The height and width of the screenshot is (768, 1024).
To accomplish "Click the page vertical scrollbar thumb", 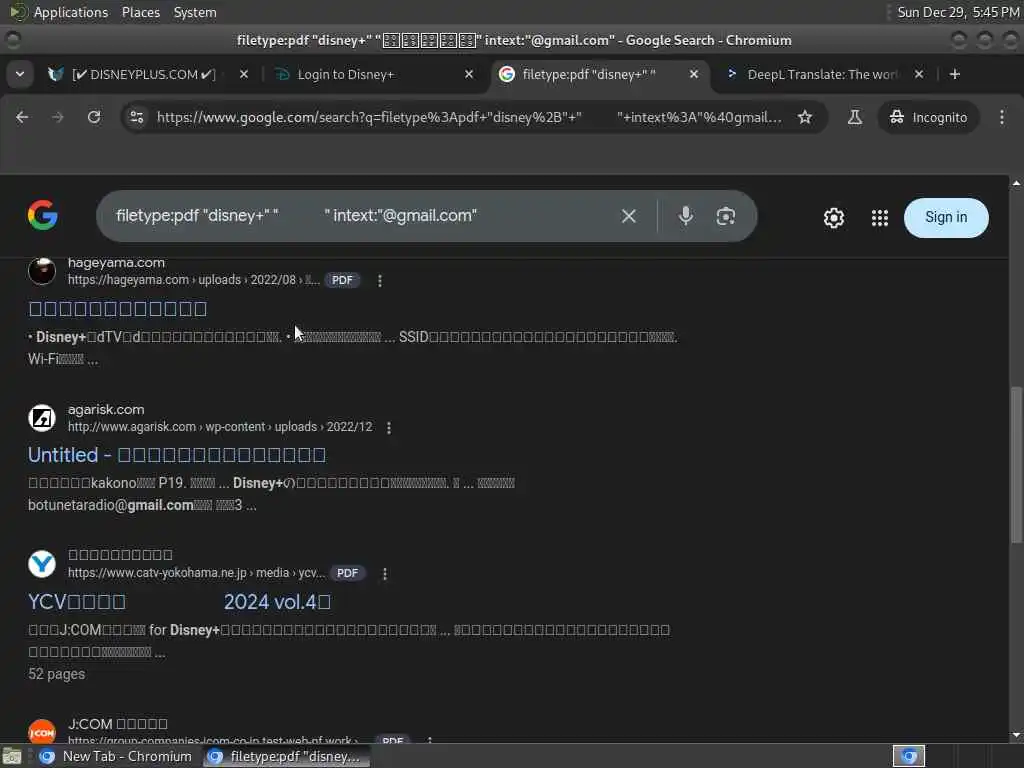I will point(1016,464).
